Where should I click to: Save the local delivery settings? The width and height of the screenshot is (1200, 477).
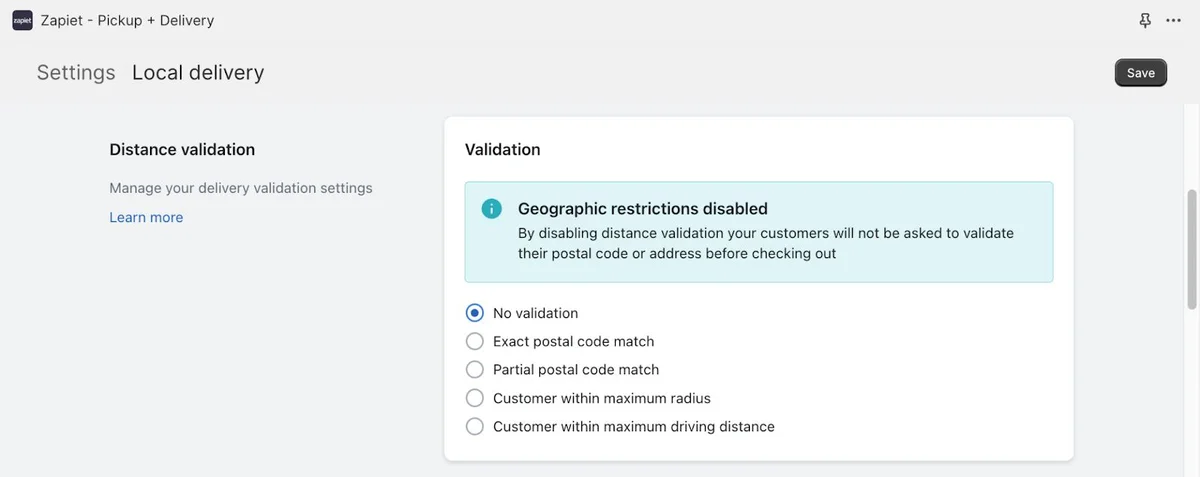tap(1141, 73)
